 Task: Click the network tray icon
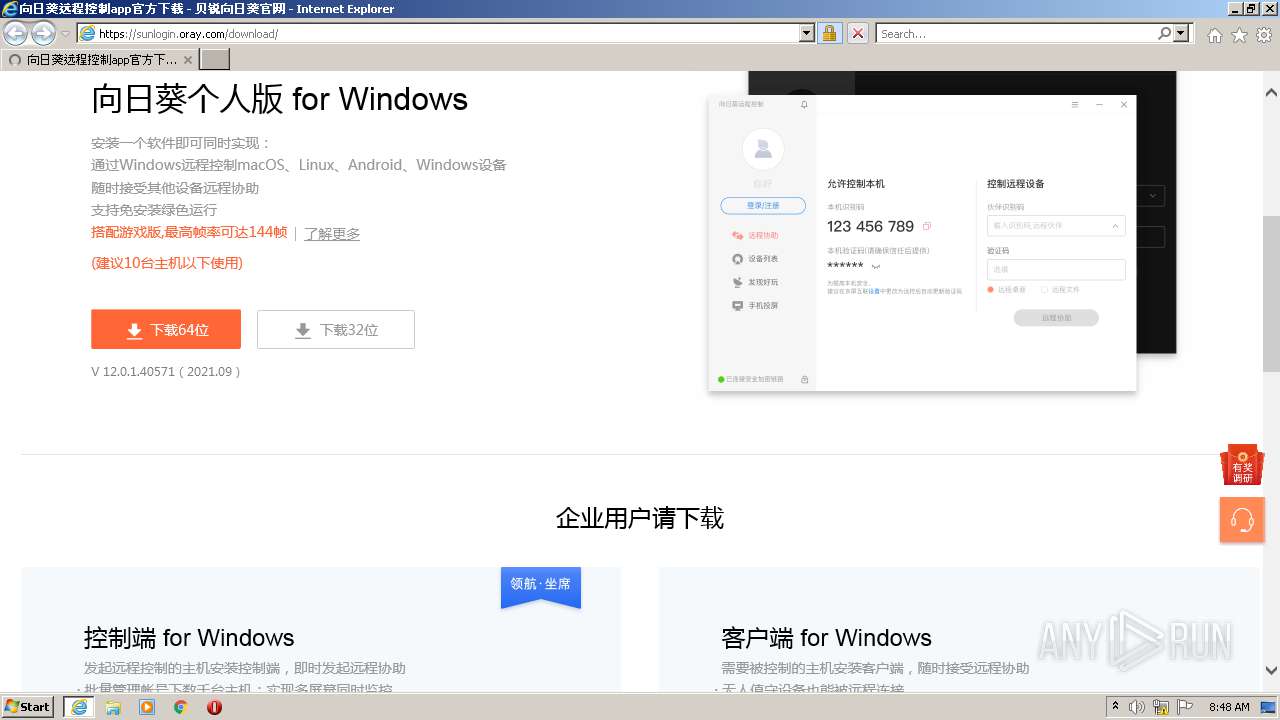click(x=1161, y=707)
